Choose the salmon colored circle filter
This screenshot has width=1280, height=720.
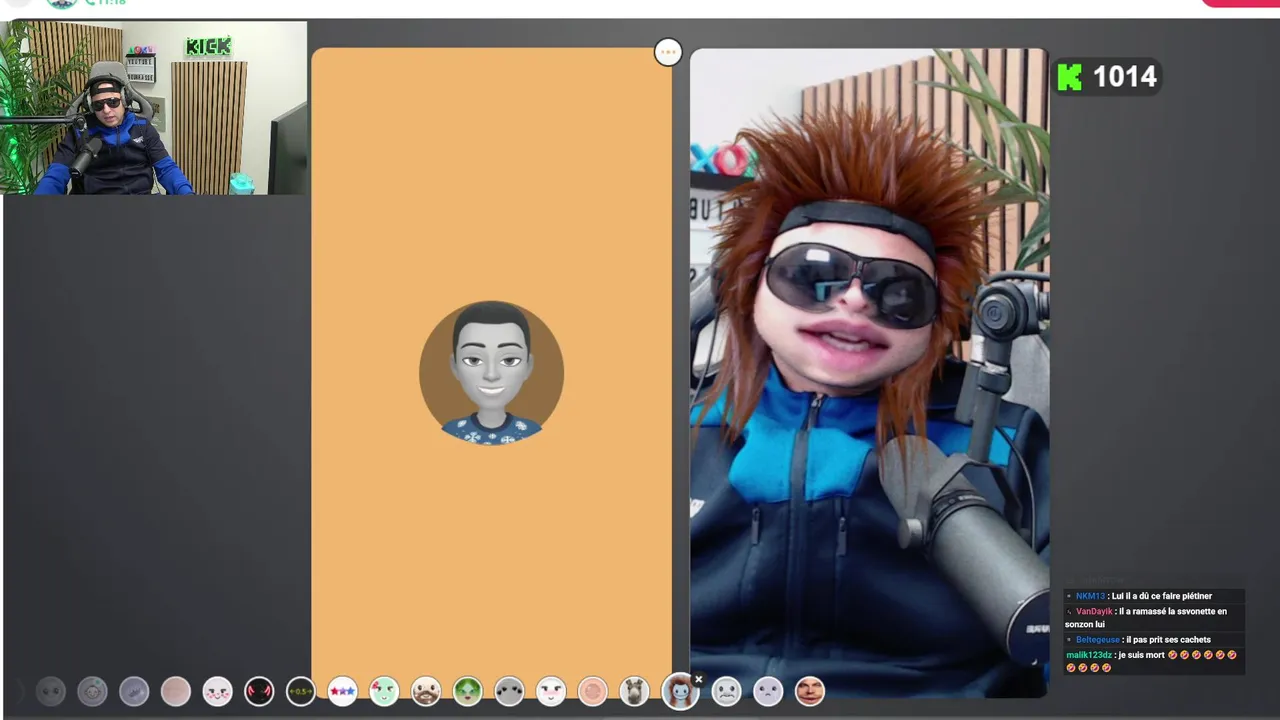(593, 691)
